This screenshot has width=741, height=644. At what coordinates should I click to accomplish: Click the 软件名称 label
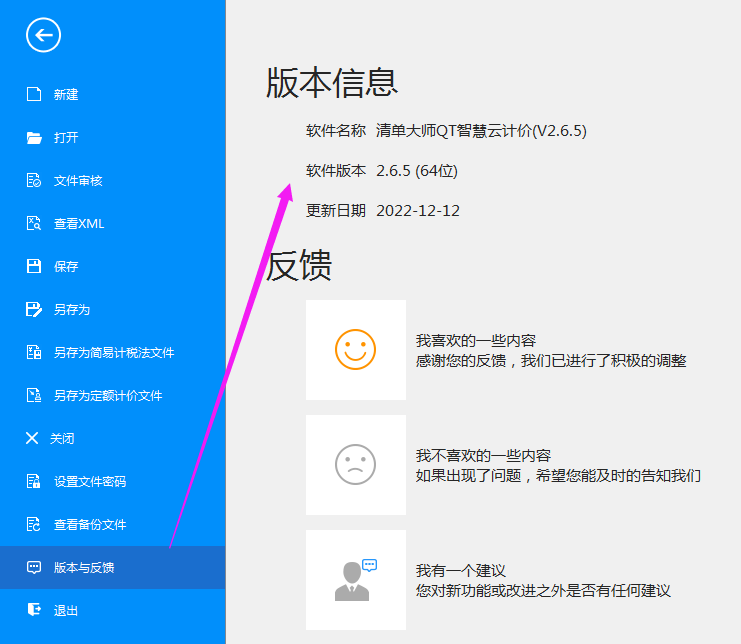tap(336, 130)
